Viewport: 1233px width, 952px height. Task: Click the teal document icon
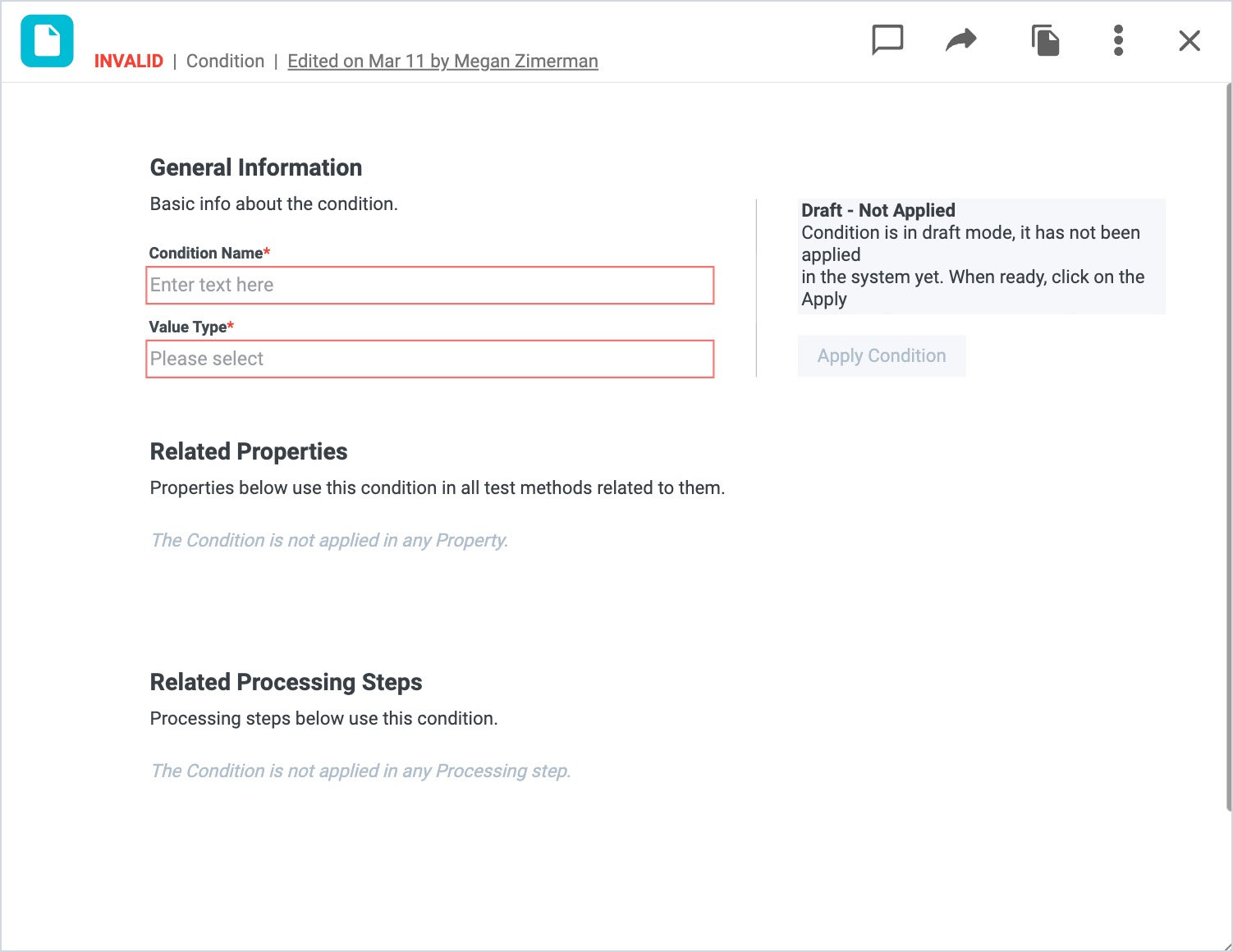pos(47,41)
